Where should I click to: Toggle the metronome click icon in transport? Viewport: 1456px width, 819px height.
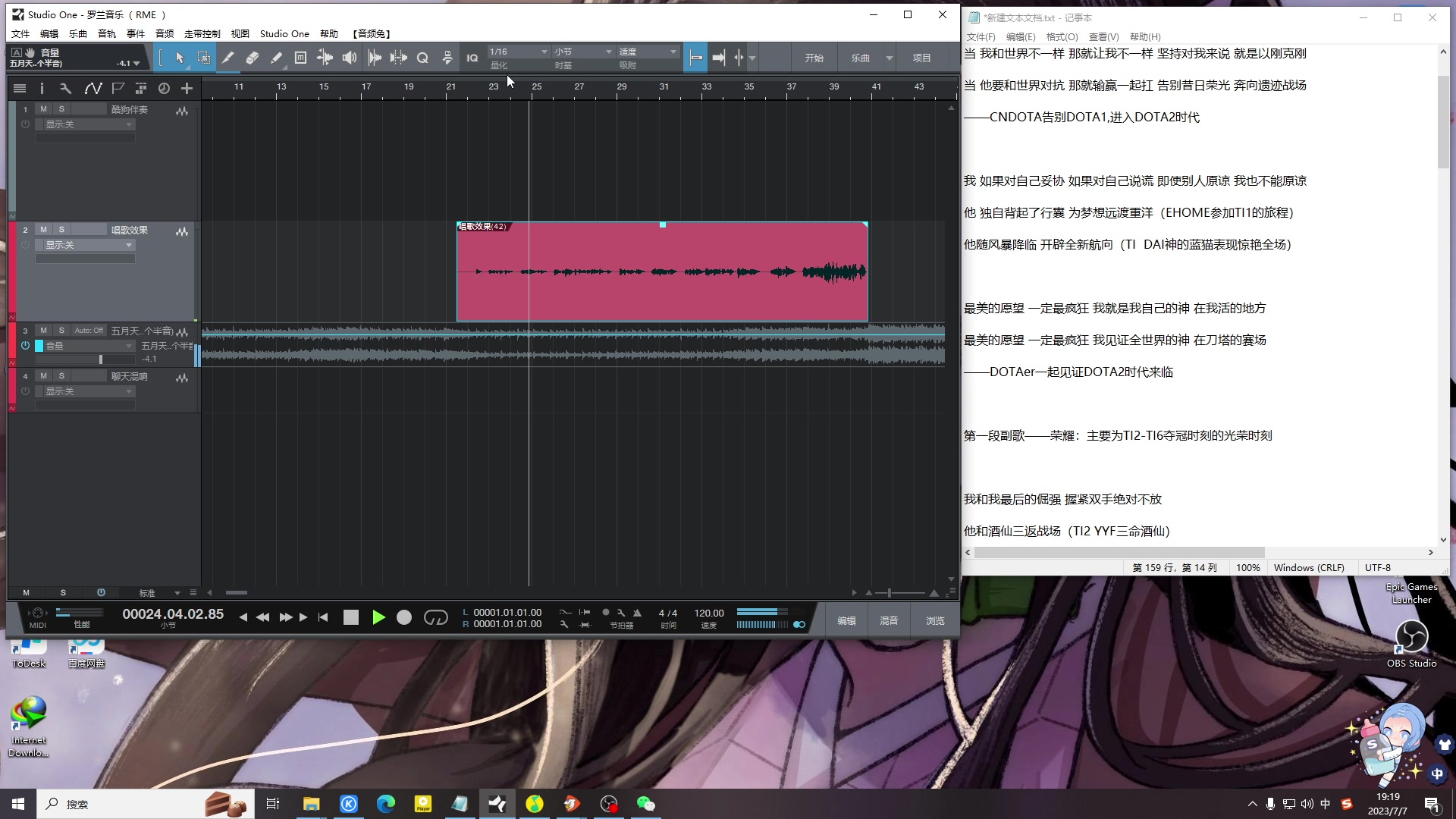(x=637, y=613)
